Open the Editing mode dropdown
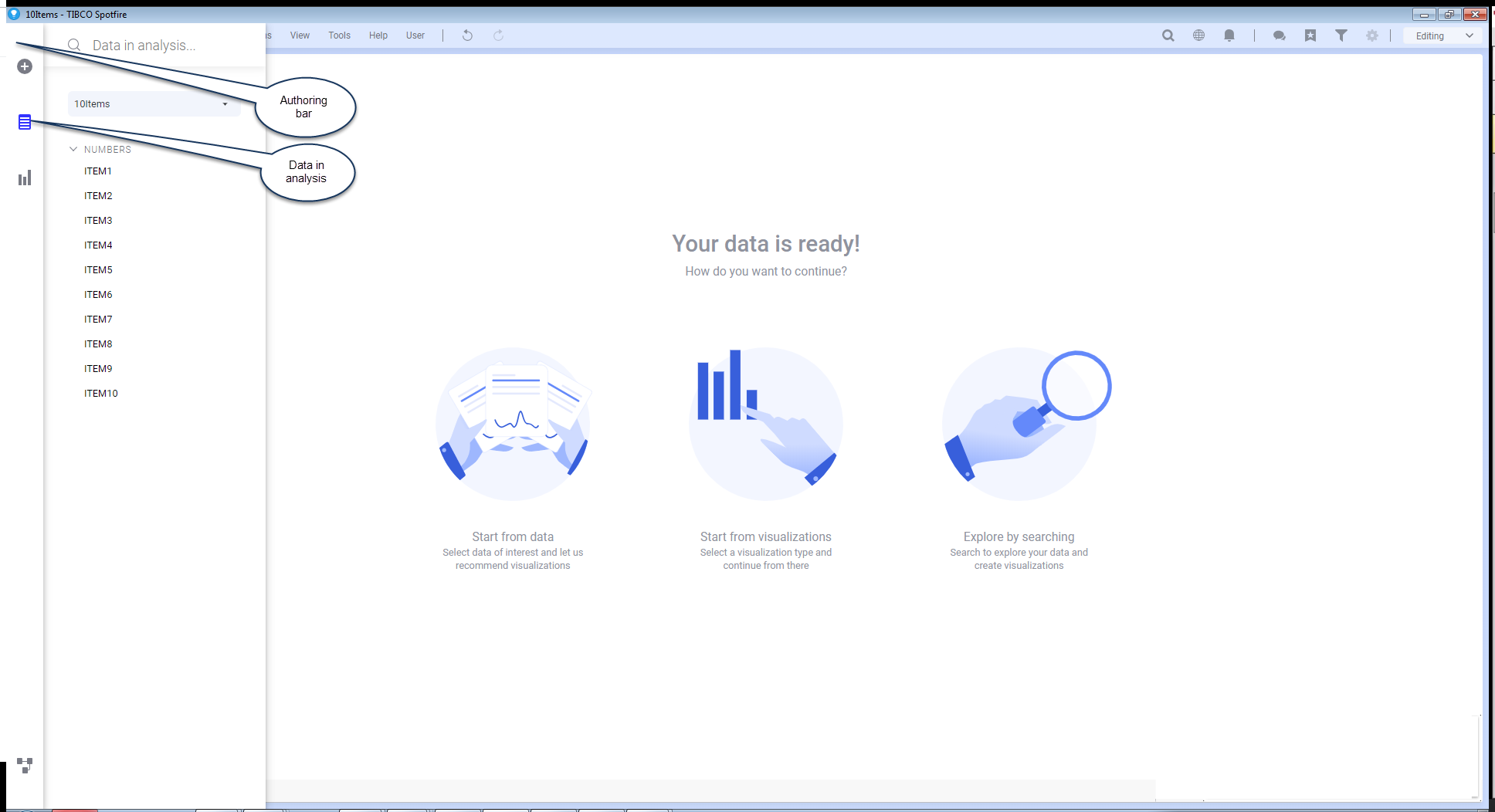The width and height of the screenshot is (1495, 812). tap(1444, 36)
